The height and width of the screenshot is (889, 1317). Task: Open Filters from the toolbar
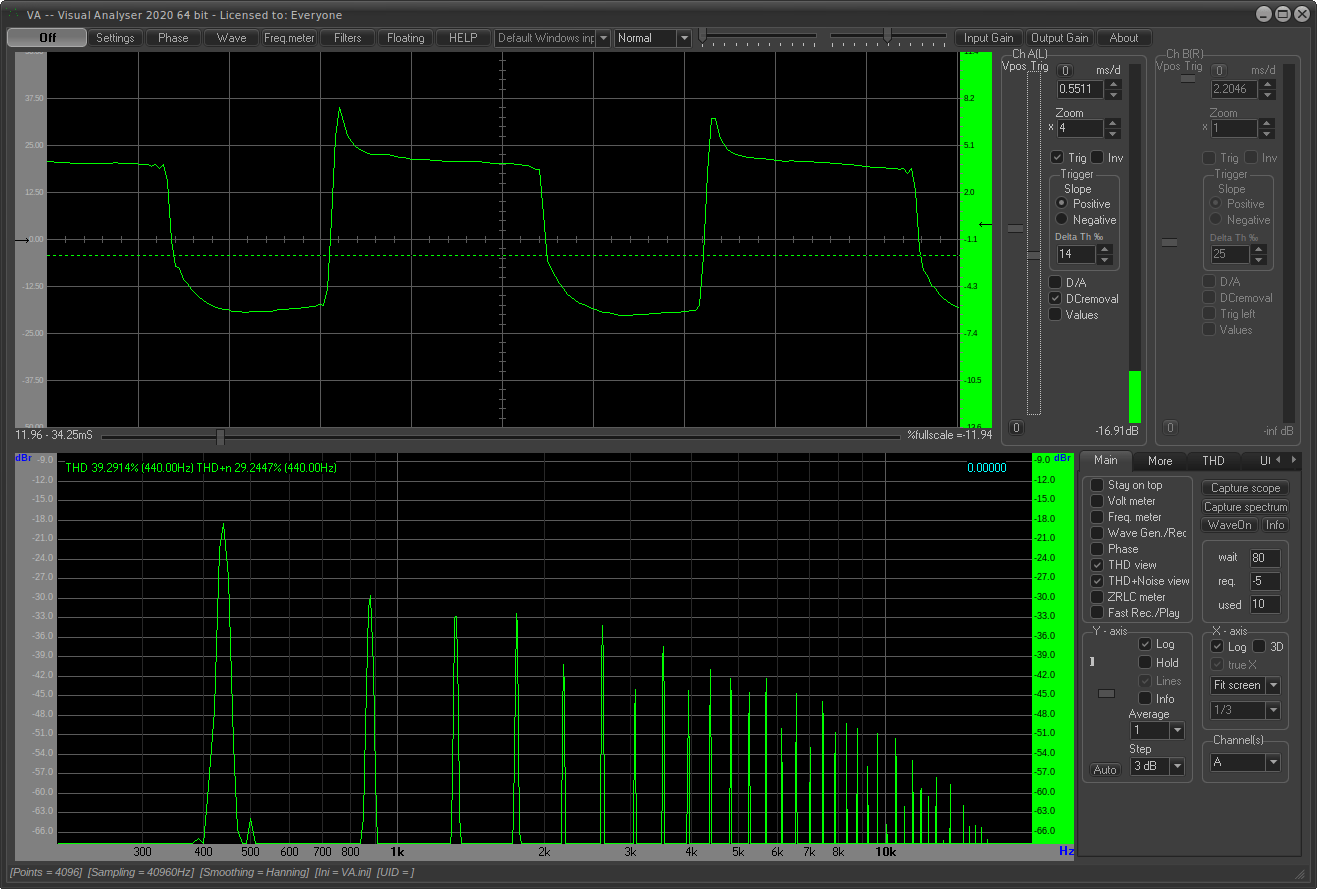[348, 38]
